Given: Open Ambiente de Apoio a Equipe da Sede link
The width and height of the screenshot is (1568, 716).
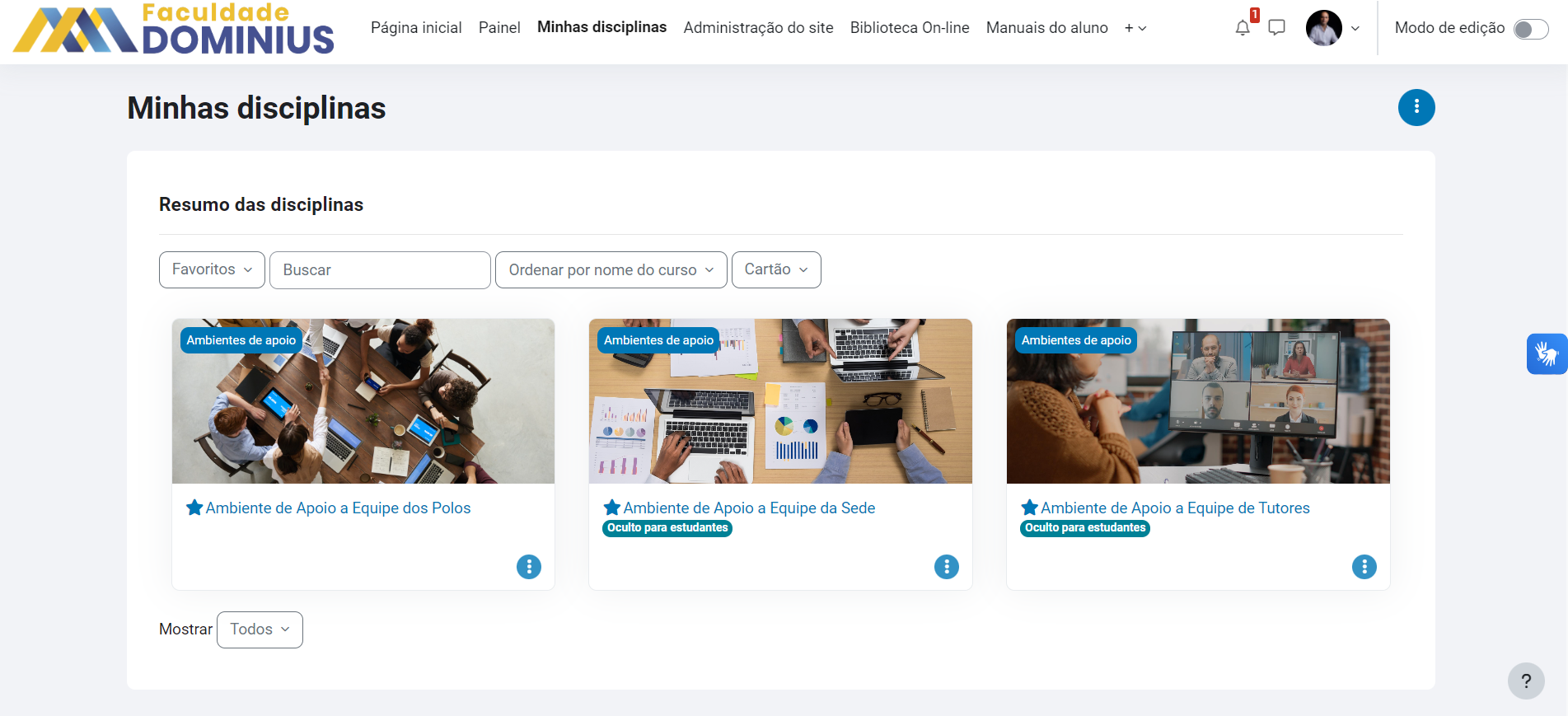Looking at the screenshot, I should point(749,508).
